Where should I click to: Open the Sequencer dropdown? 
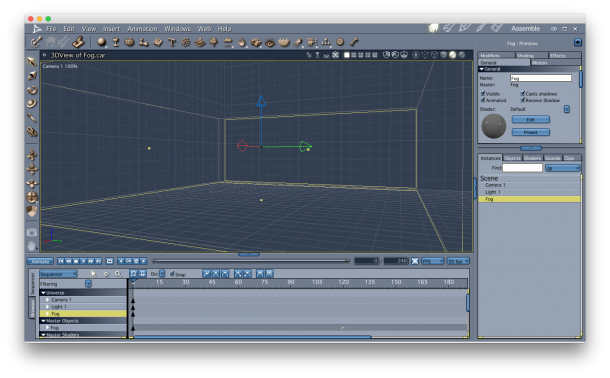coord(58,274)
